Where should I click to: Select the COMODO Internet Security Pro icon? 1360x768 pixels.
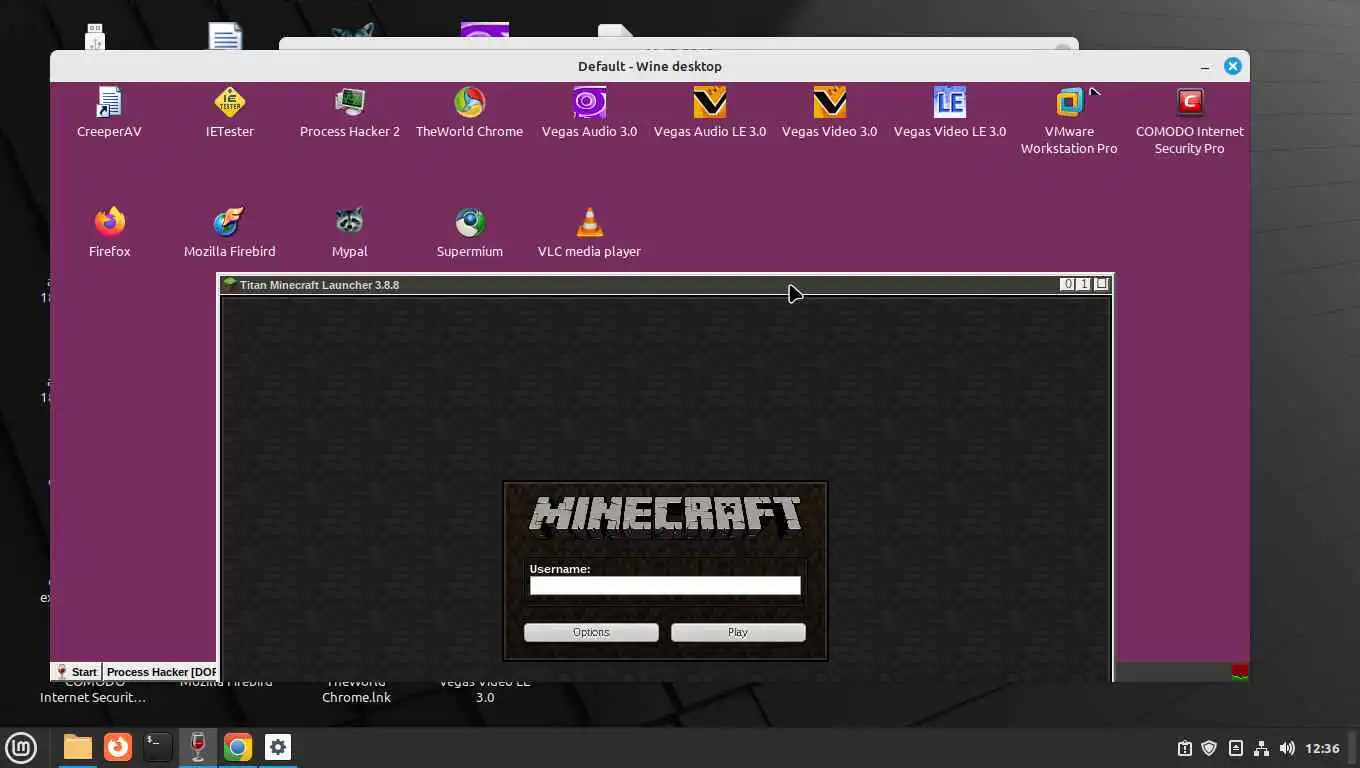point(1190,102)
